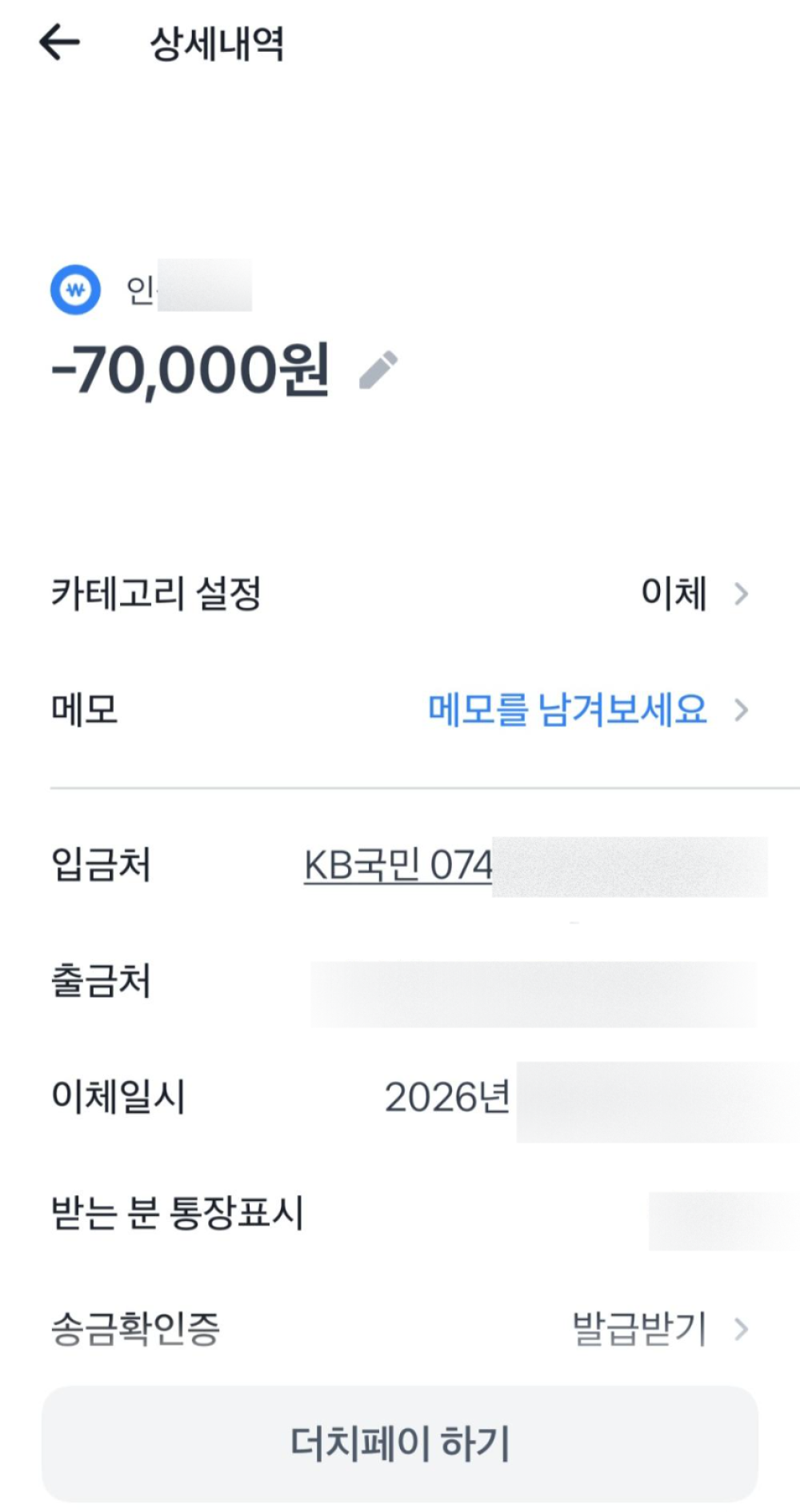Tap the 더치페이 하기 button
The width and height of the screenshot is (800, 1512).
coord(400,1443)
